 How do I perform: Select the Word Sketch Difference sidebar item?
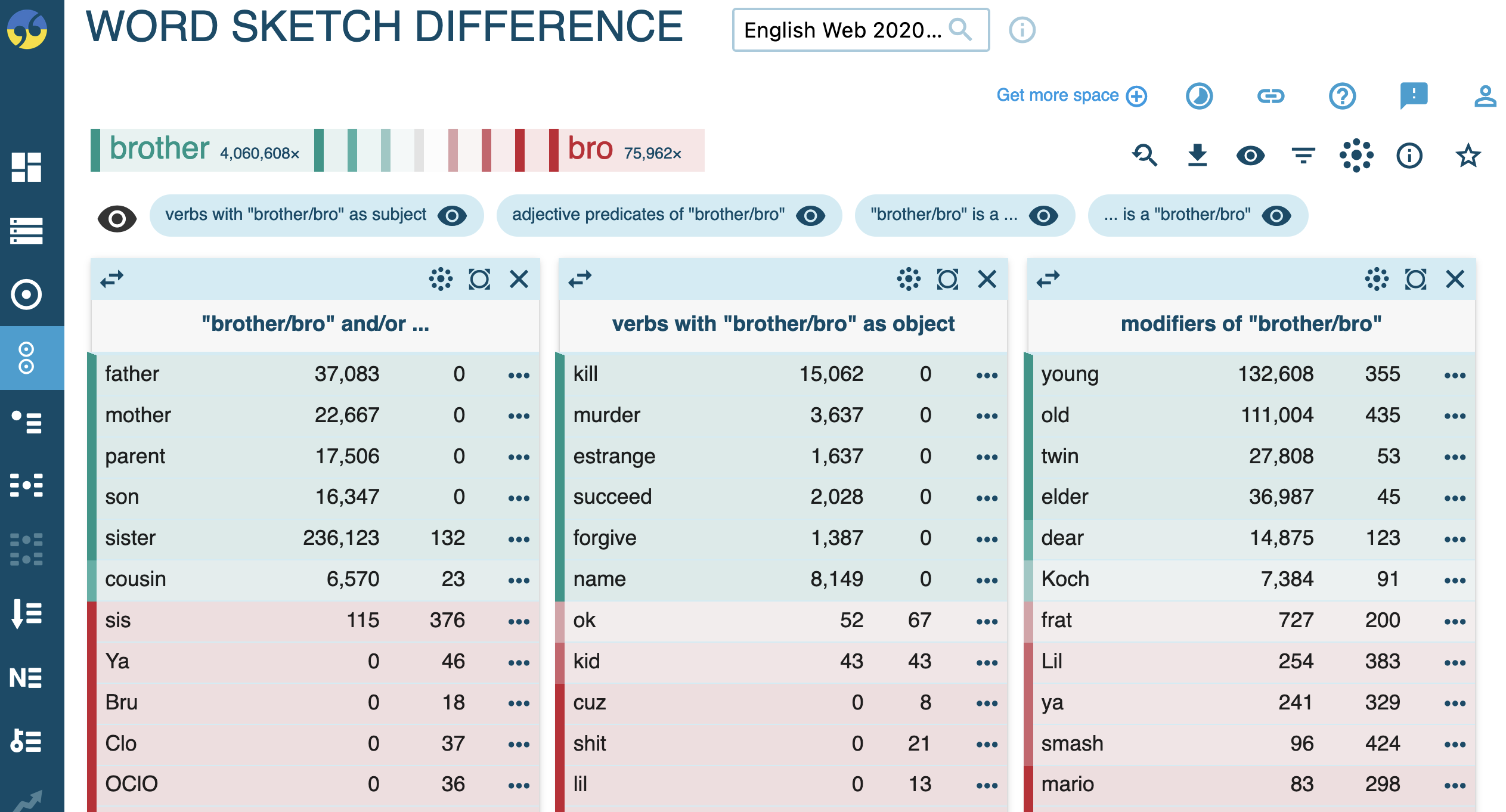tap(26, 358)
